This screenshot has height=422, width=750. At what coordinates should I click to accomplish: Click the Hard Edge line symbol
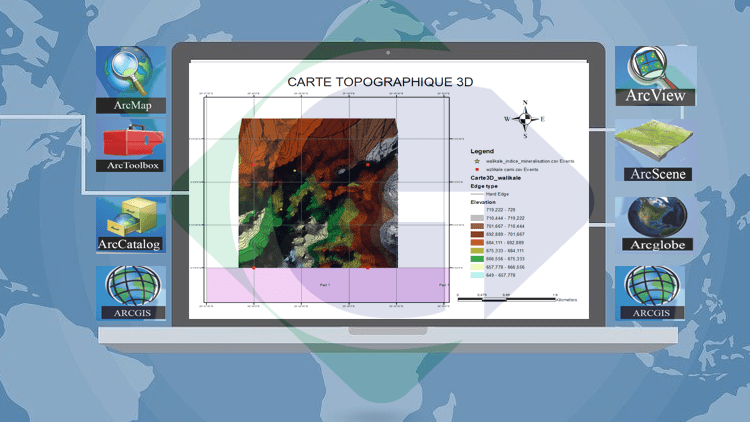pos(477,194)
